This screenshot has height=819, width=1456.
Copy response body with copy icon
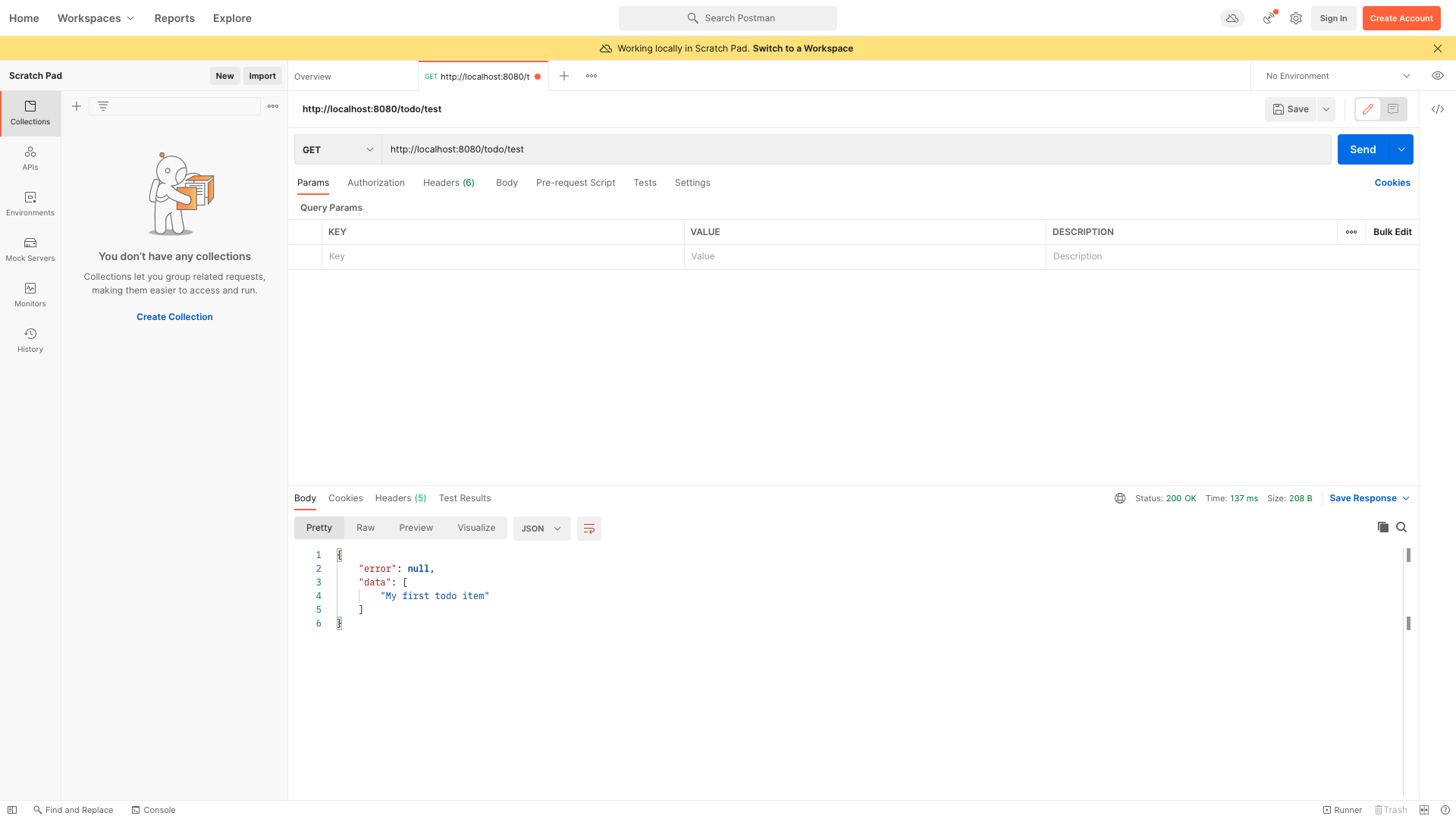1382,527
